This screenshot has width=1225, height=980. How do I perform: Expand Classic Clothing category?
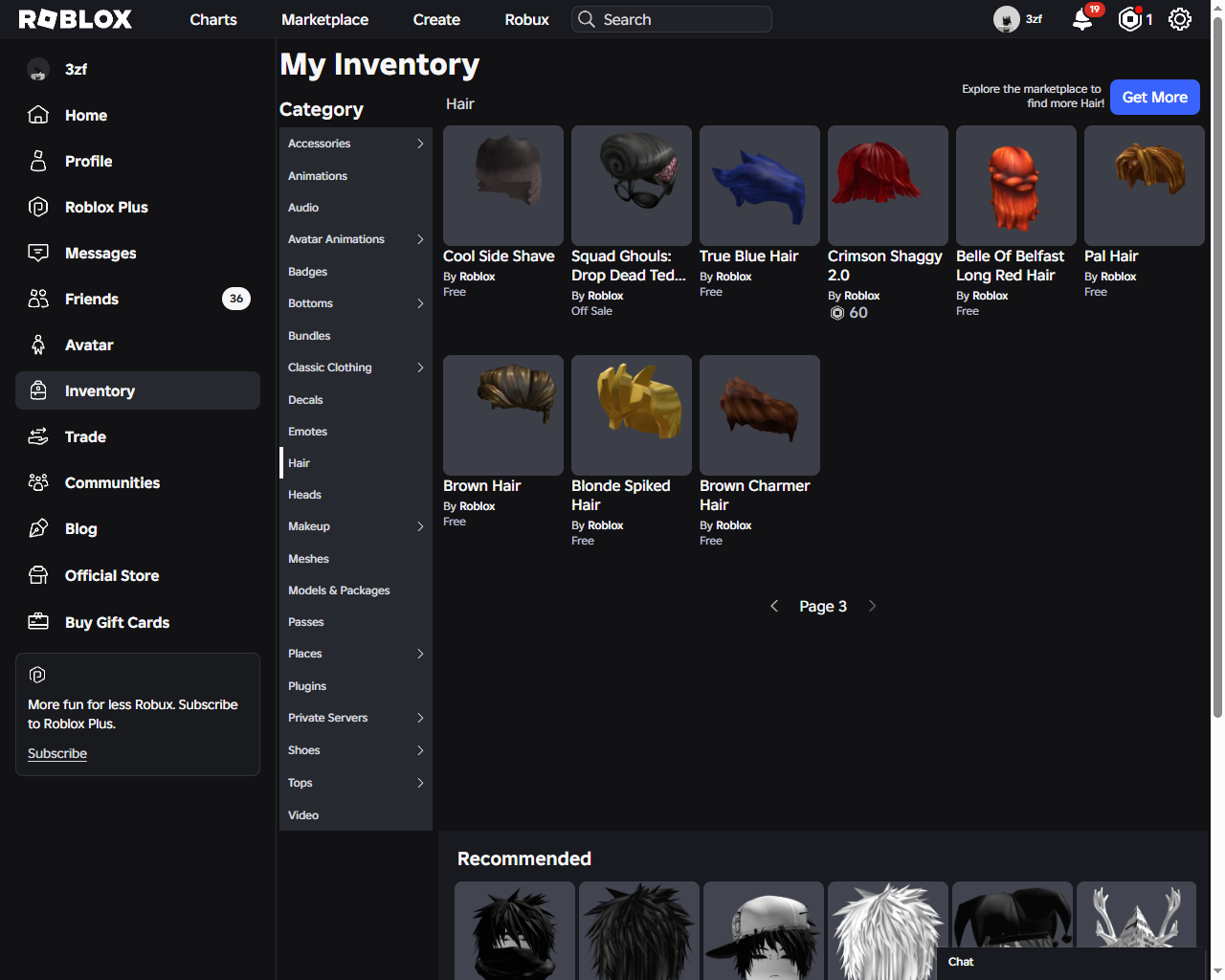(420, 367)
